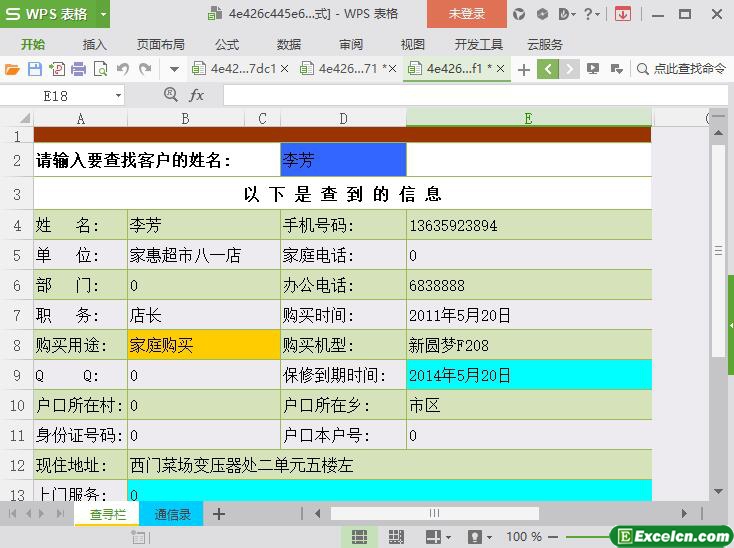Click the print preview icon
This screenshot has width=734, height=548.
tap(100, 69)
